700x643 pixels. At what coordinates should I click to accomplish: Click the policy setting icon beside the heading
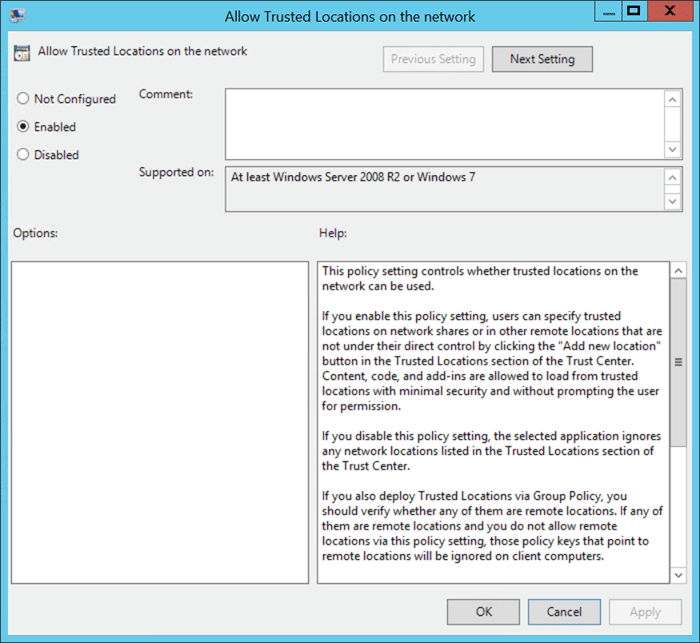[x=22, y=53]
